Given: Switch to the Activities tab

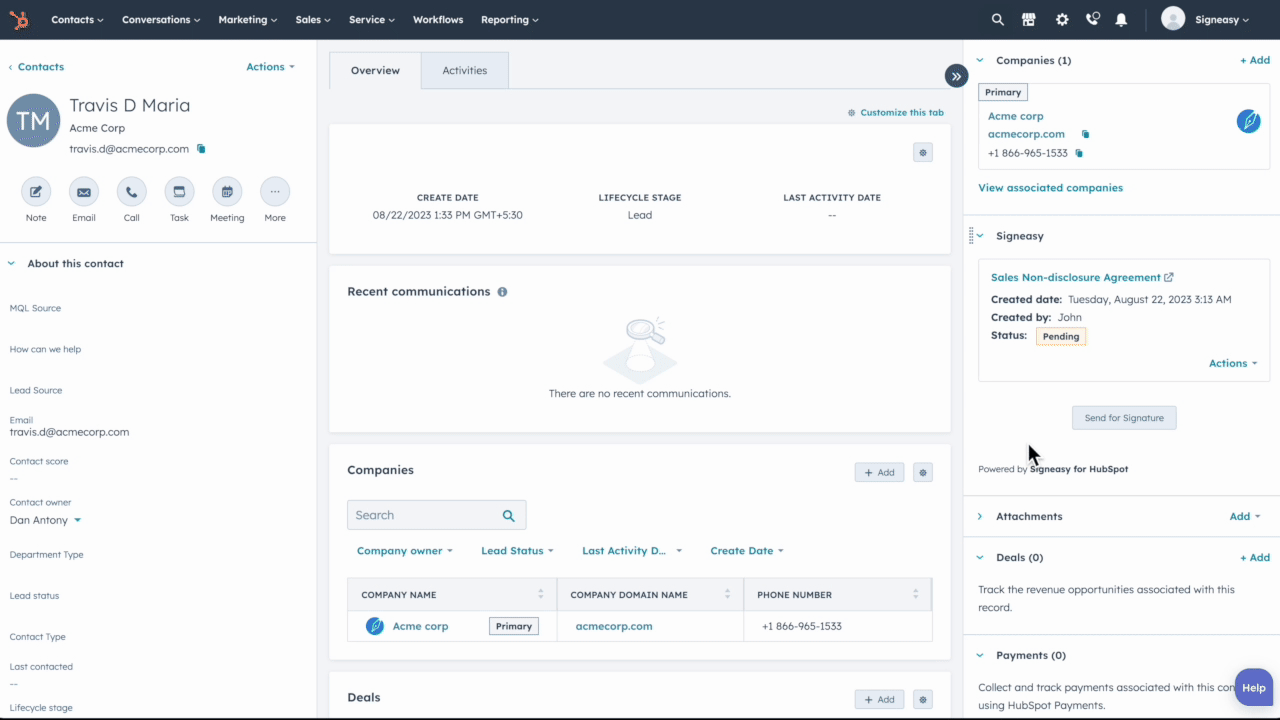Looking at the screenshot, I should (x=465, y=71).
